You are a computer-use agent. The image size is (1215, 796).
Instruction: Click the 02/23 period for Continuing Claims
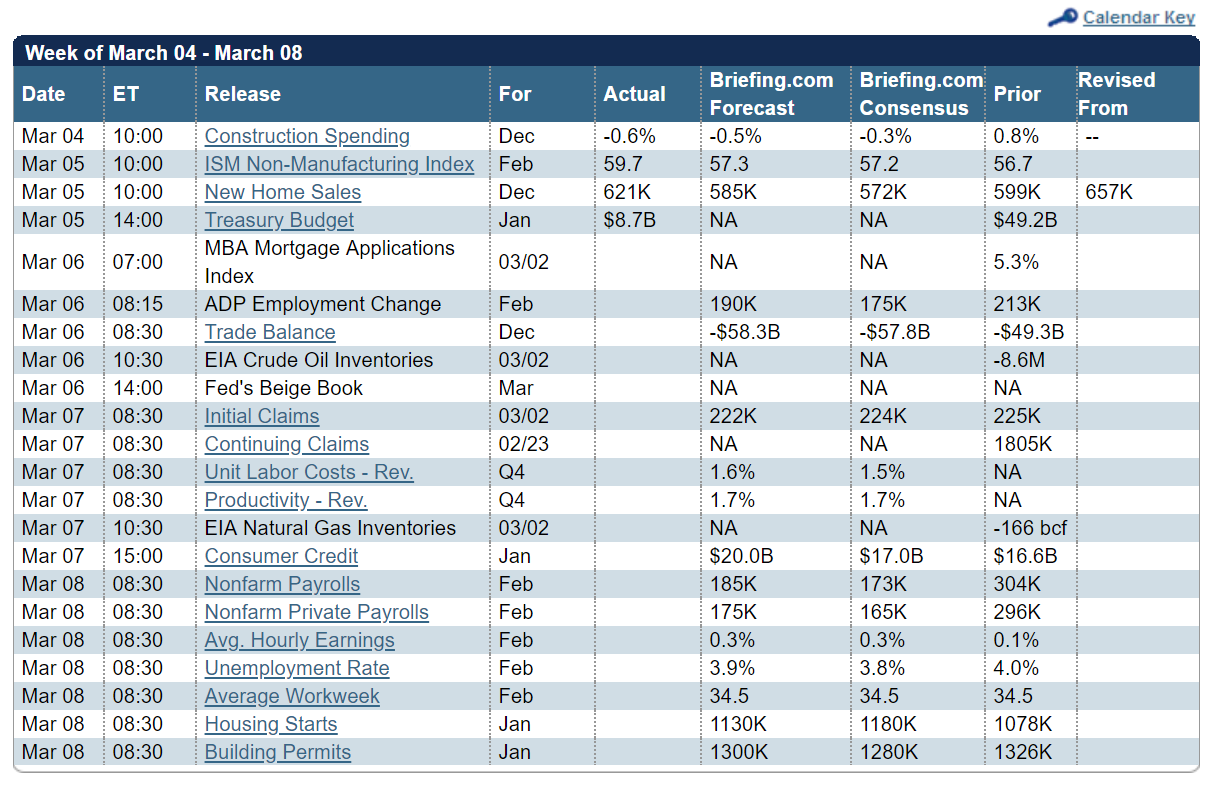click(524, 444)
